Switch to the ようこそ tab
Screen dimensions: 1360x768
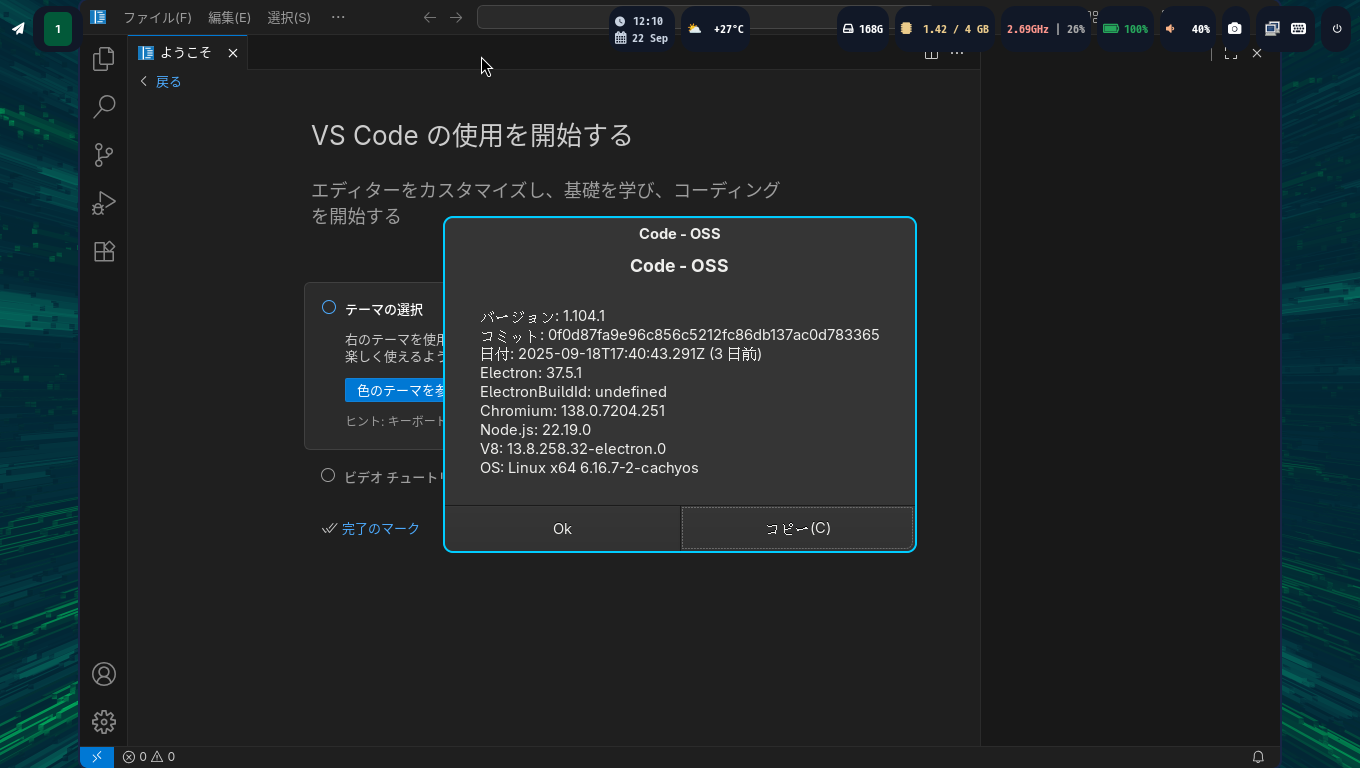point(188,53)
